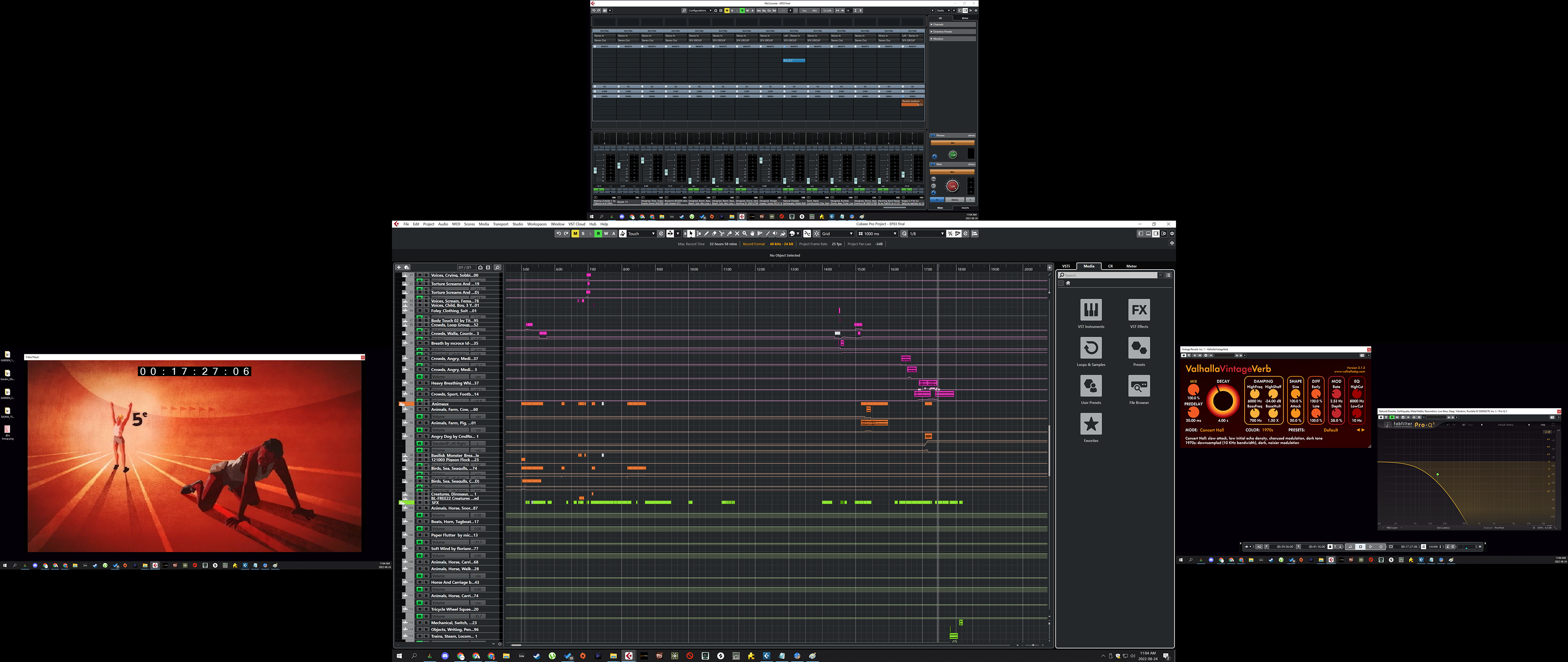Open VST Effects browser tile
This screenshot has width=1568, height=662.
click(1139, 310)
